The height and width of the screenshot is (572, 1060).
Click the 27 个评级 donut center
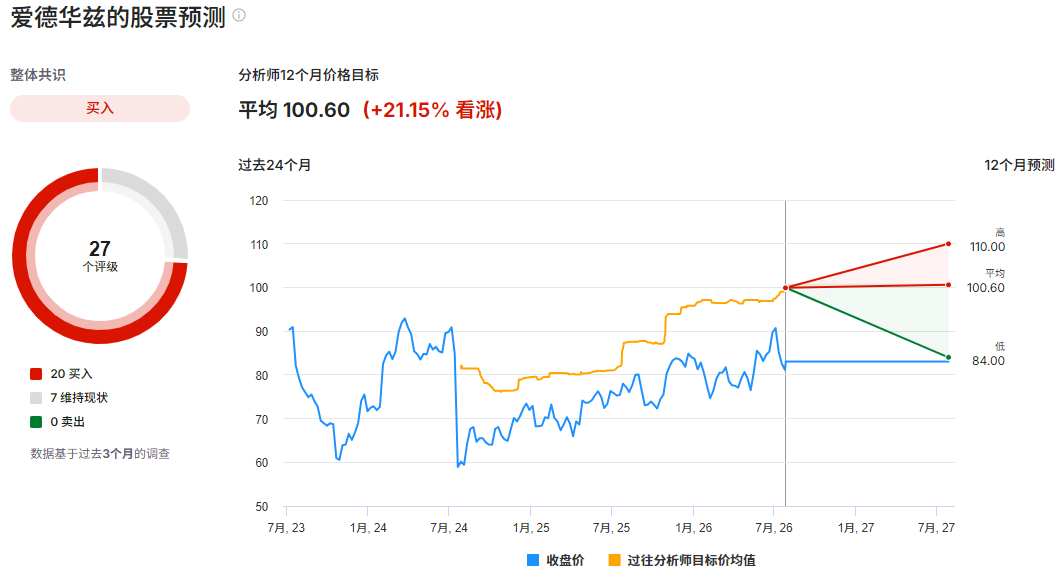100,256
